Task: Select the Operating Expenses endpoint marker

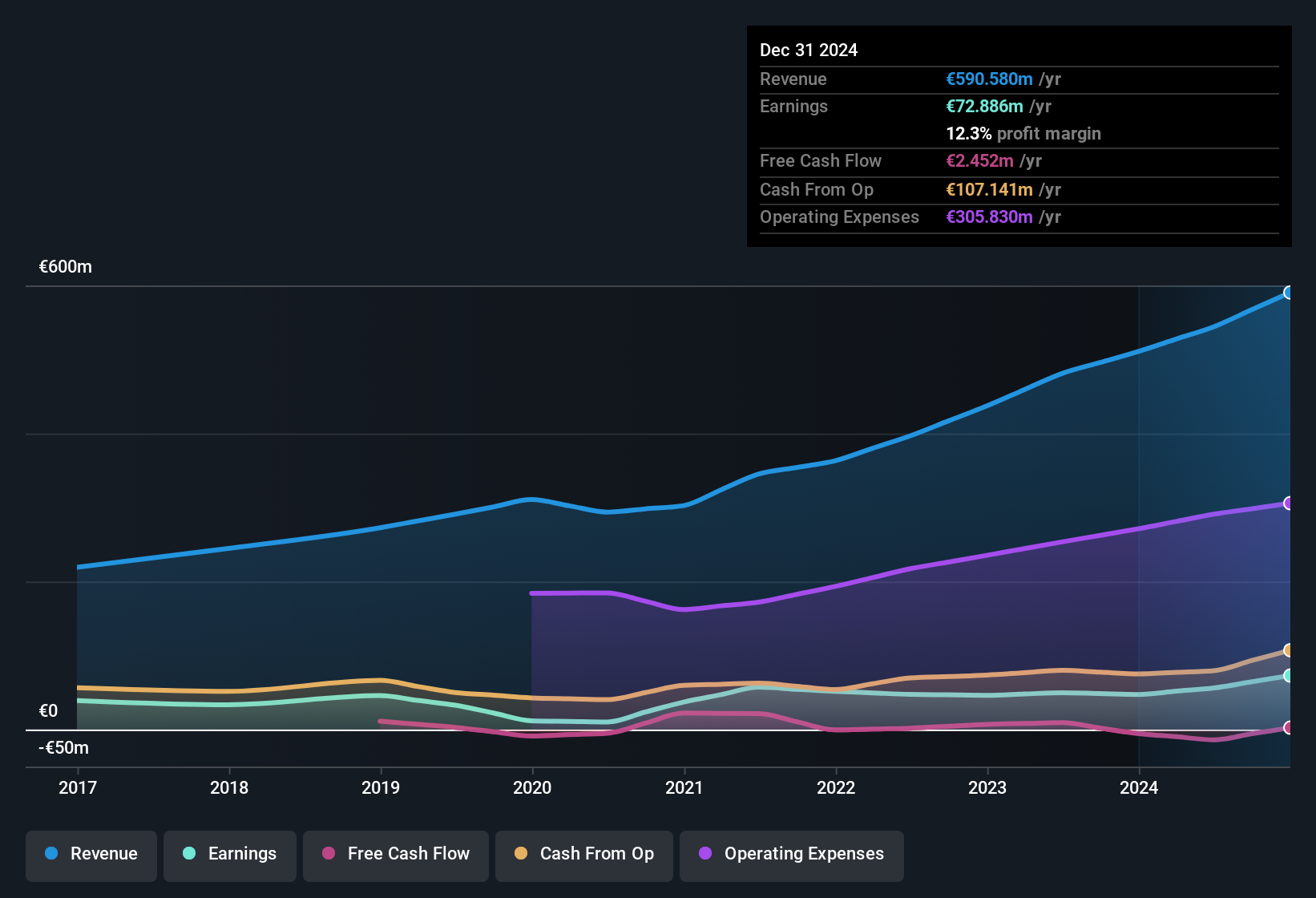Action: pyautogui.click(x=1289, y=504)
